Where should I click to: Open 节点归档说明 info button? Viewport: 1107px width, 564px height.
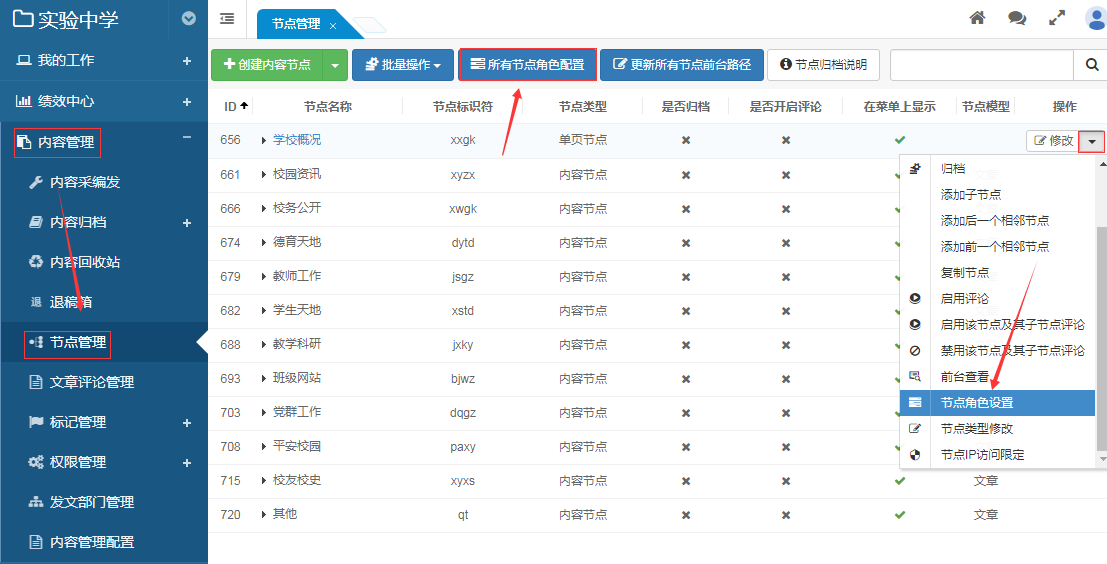[x=823, y=65]
